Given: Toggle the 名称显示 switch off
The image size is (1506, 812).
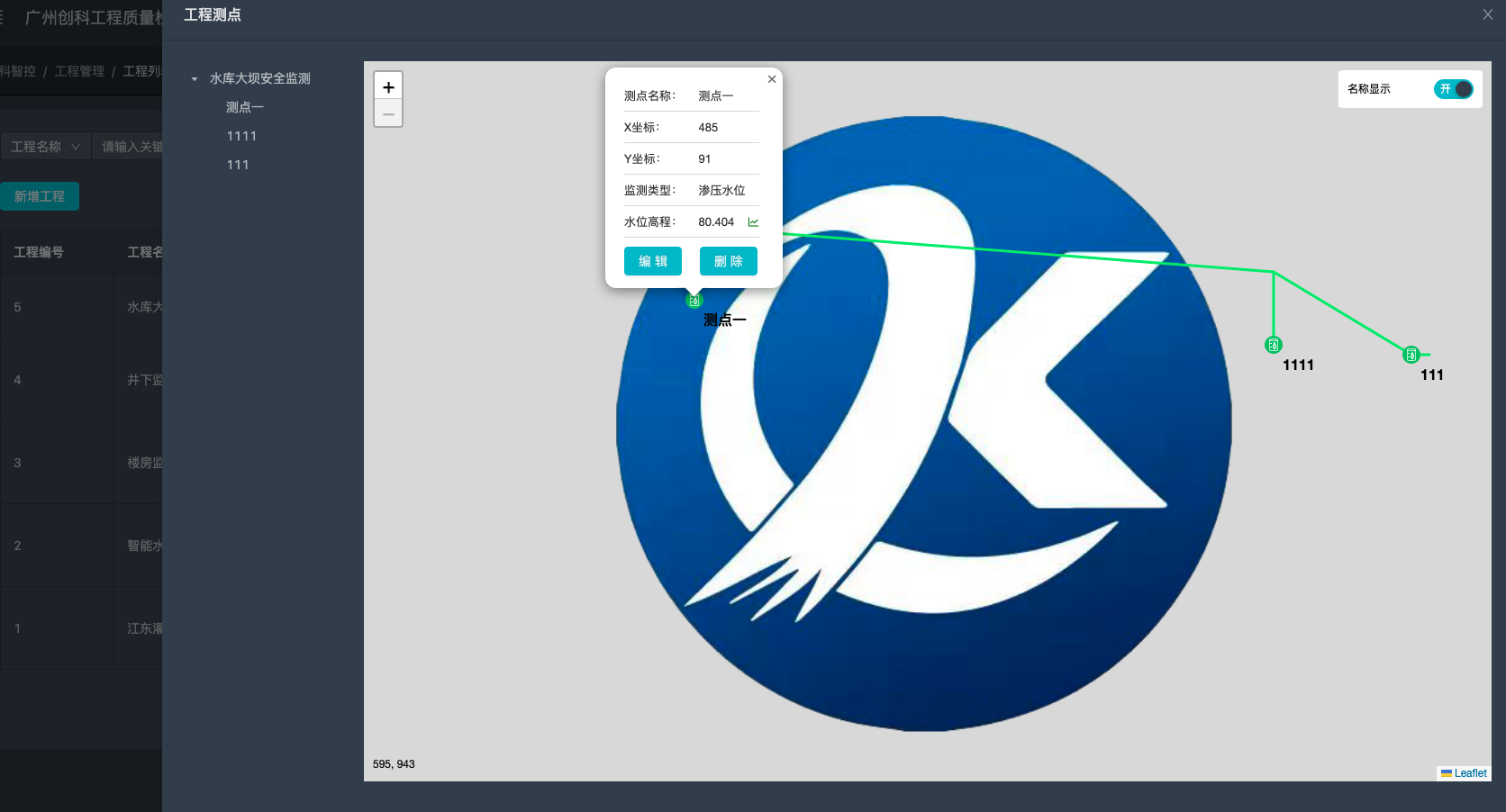Looking at the screenshot, I should tap(1453, 89).
